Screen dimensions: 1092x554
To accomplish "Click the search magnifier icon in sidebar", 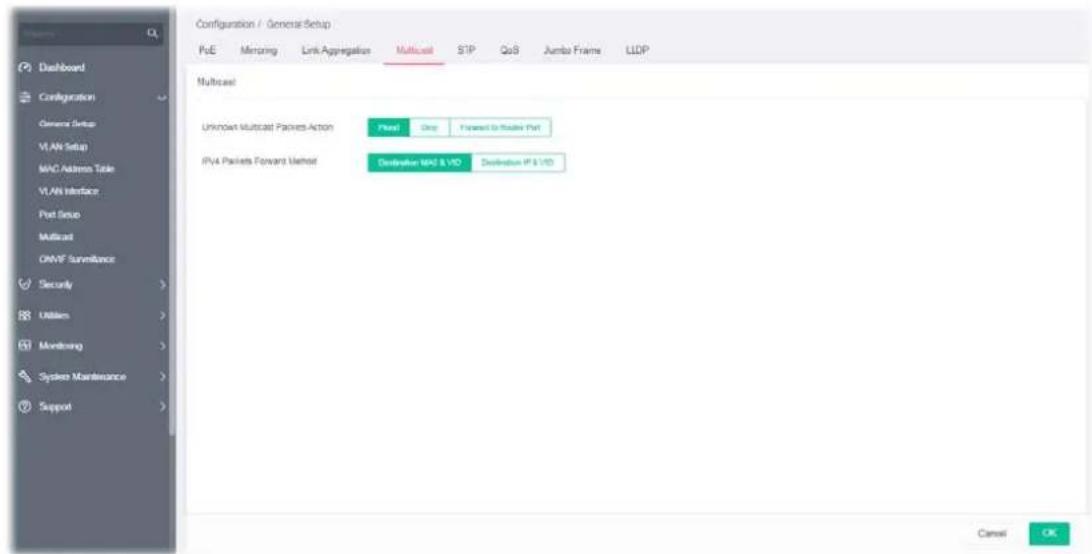I will [x=153, y=33].
